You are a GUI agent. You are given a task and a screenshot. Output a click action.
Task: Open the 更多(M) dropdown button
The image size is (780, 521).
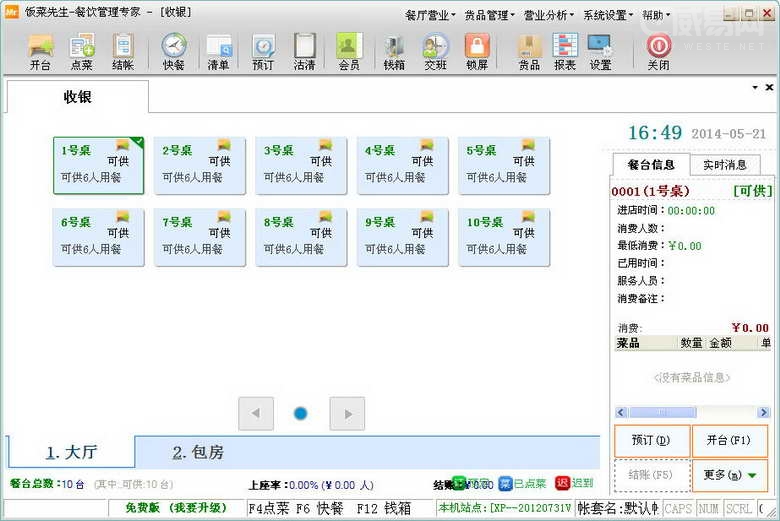point(730,475)
